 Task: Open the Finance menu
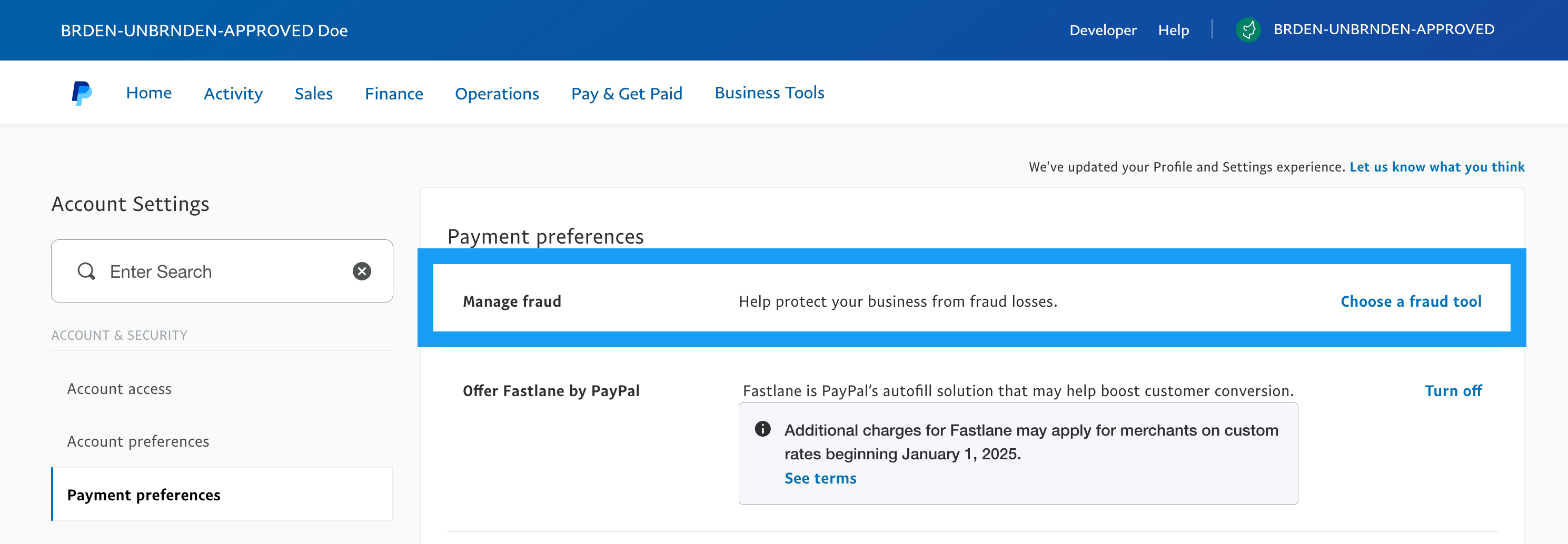pyautogui.click(x=394, y=94)
